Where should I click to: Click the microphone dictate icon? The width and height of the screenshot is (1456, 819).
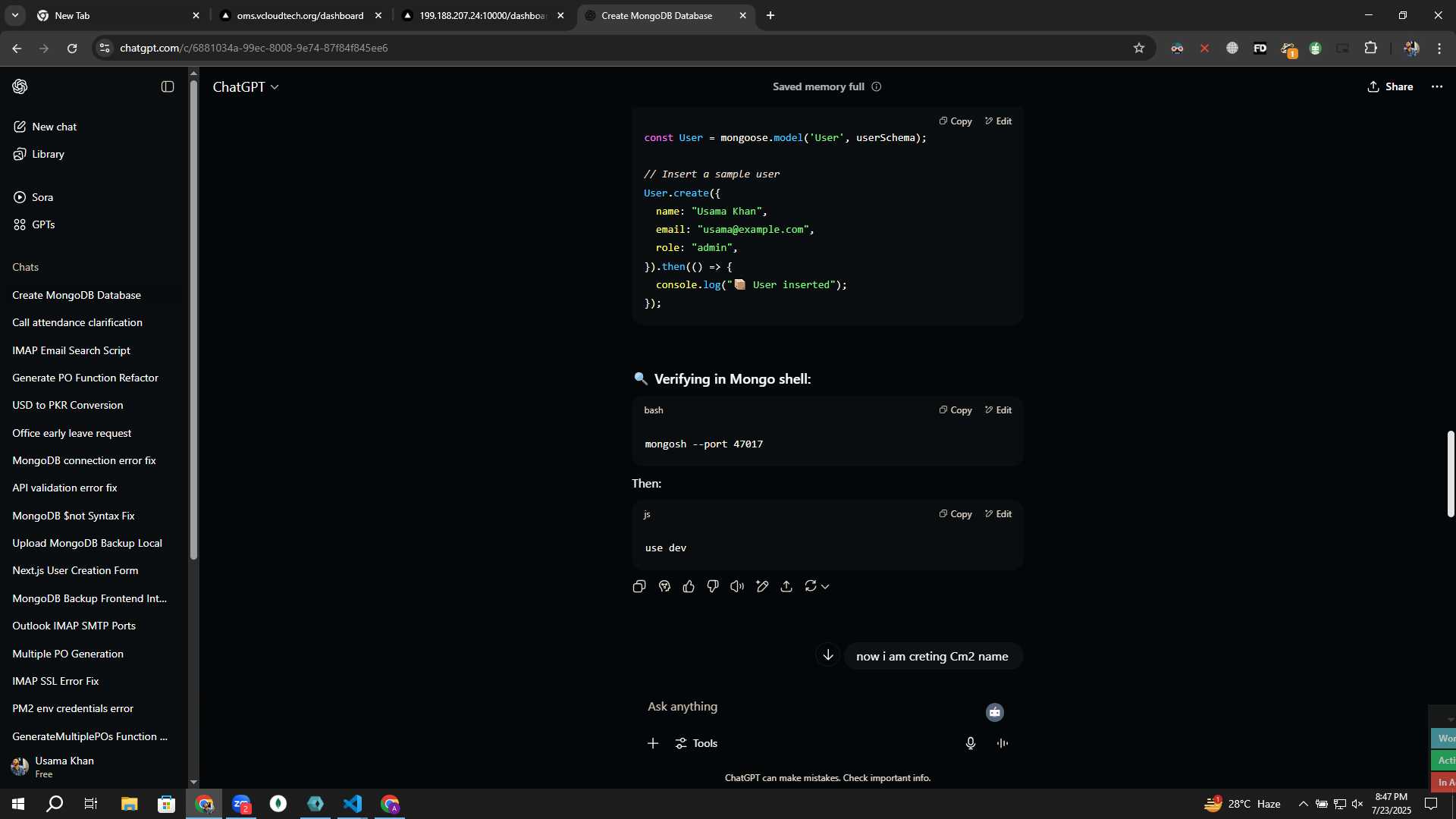tap(971, 743)
